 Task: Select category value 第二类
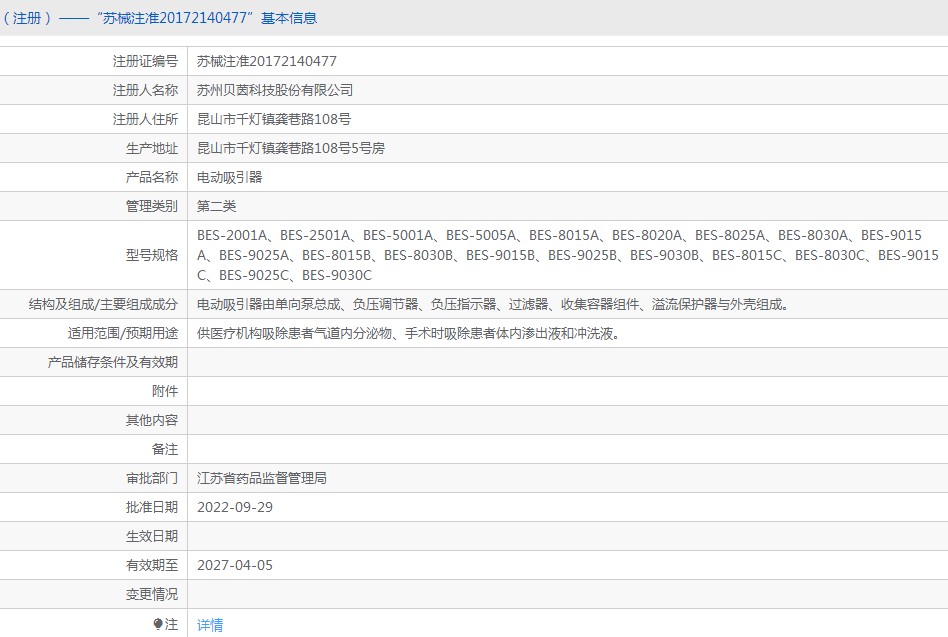pos(216,206)
